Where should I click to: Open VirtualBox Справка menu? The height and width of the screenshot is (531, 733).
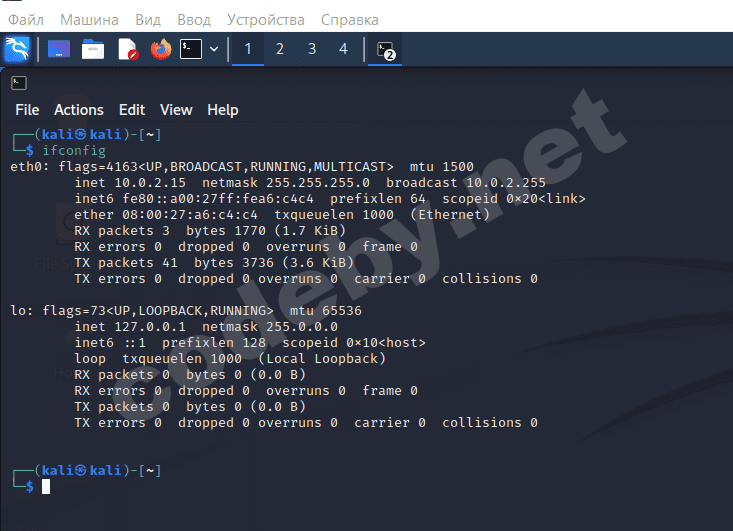tap(350, 20)
